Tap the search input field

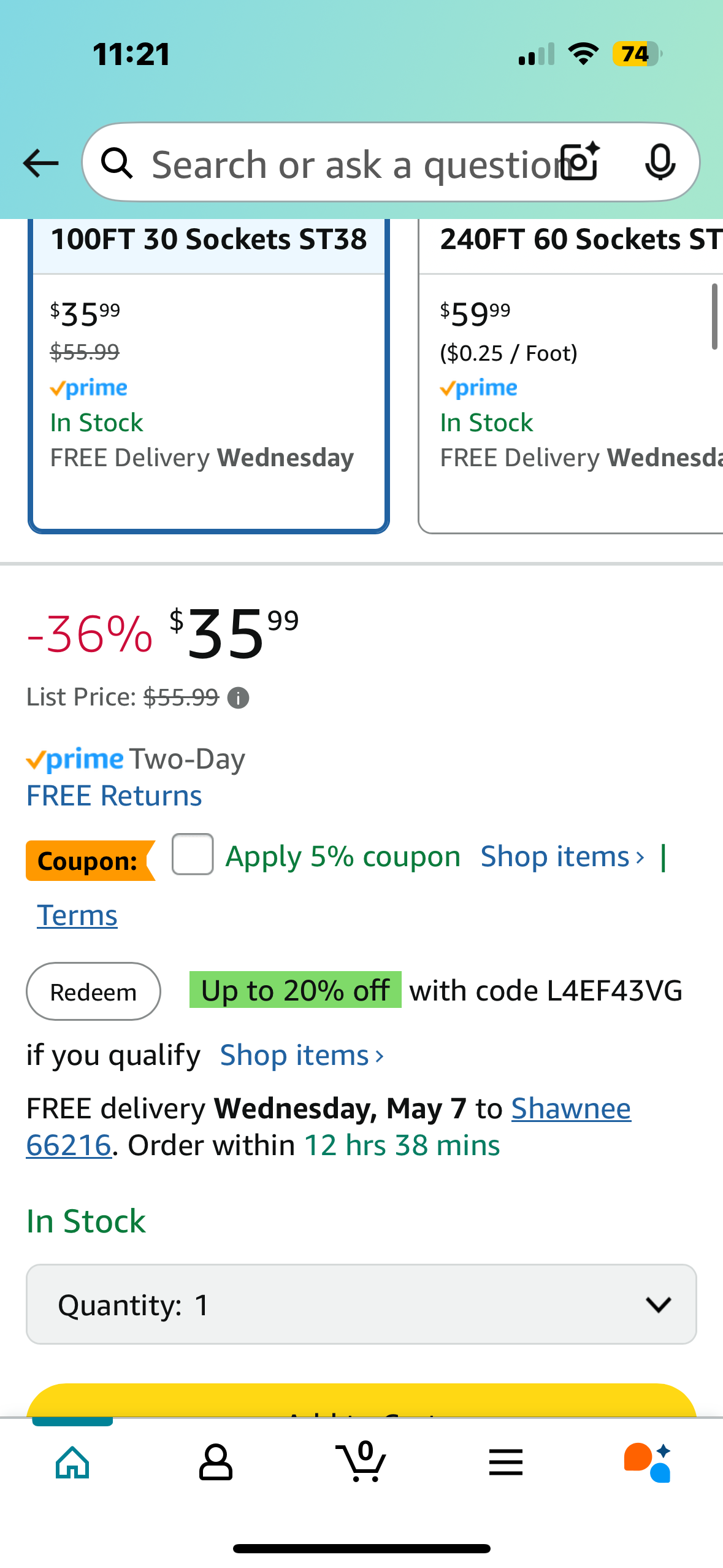pyautogui.click(x=350, y=164)
